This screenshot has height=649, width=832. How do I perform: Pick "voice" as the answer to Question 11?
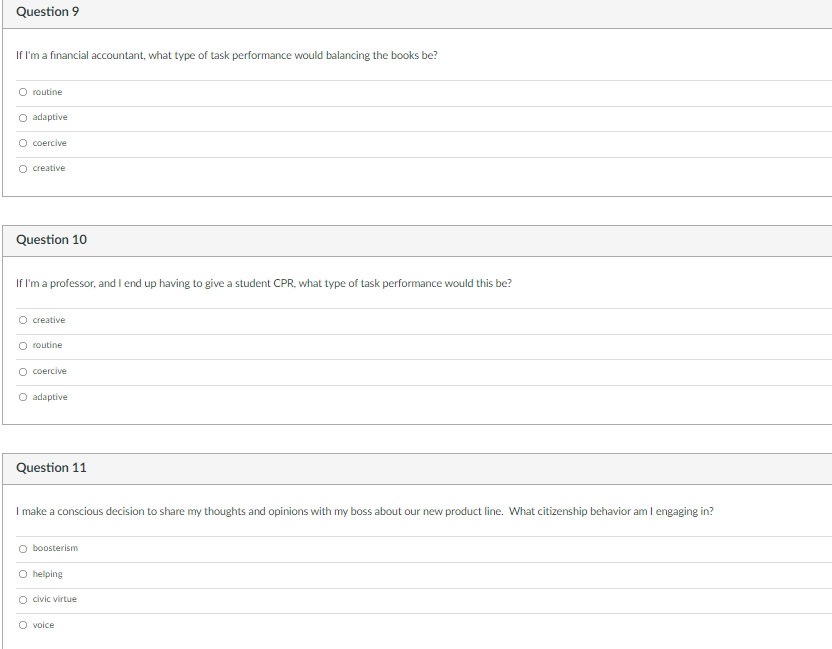click(x=22, y=624)
